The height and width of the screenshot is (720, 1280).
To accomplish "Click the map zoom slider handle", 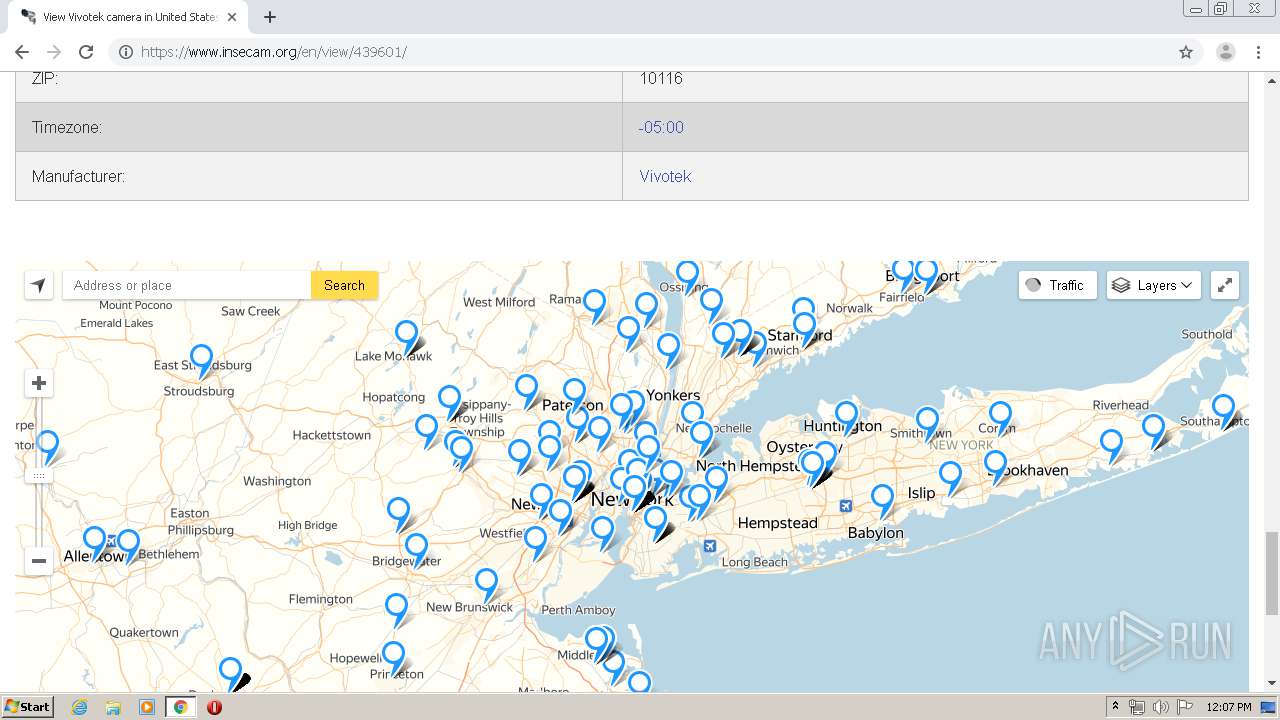I will point(39,476).
